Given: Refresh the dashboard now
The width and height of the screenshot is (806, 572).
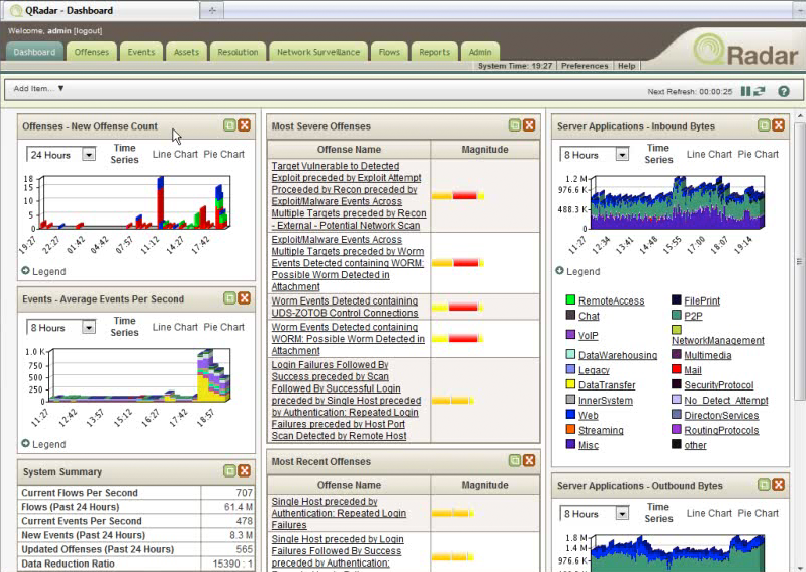Looking at the screenshot, I should pyautogui.click(x=759, y=91).
